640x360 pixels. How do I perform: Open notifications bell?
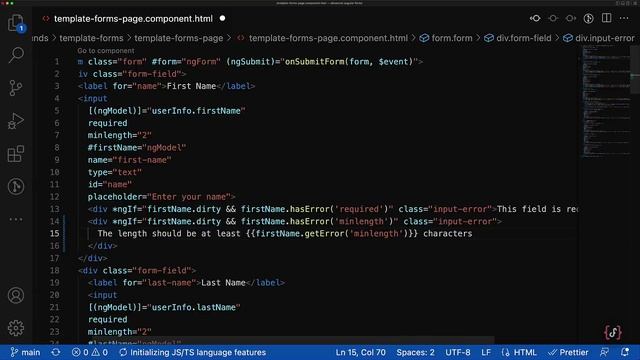(x=625, y=352)
